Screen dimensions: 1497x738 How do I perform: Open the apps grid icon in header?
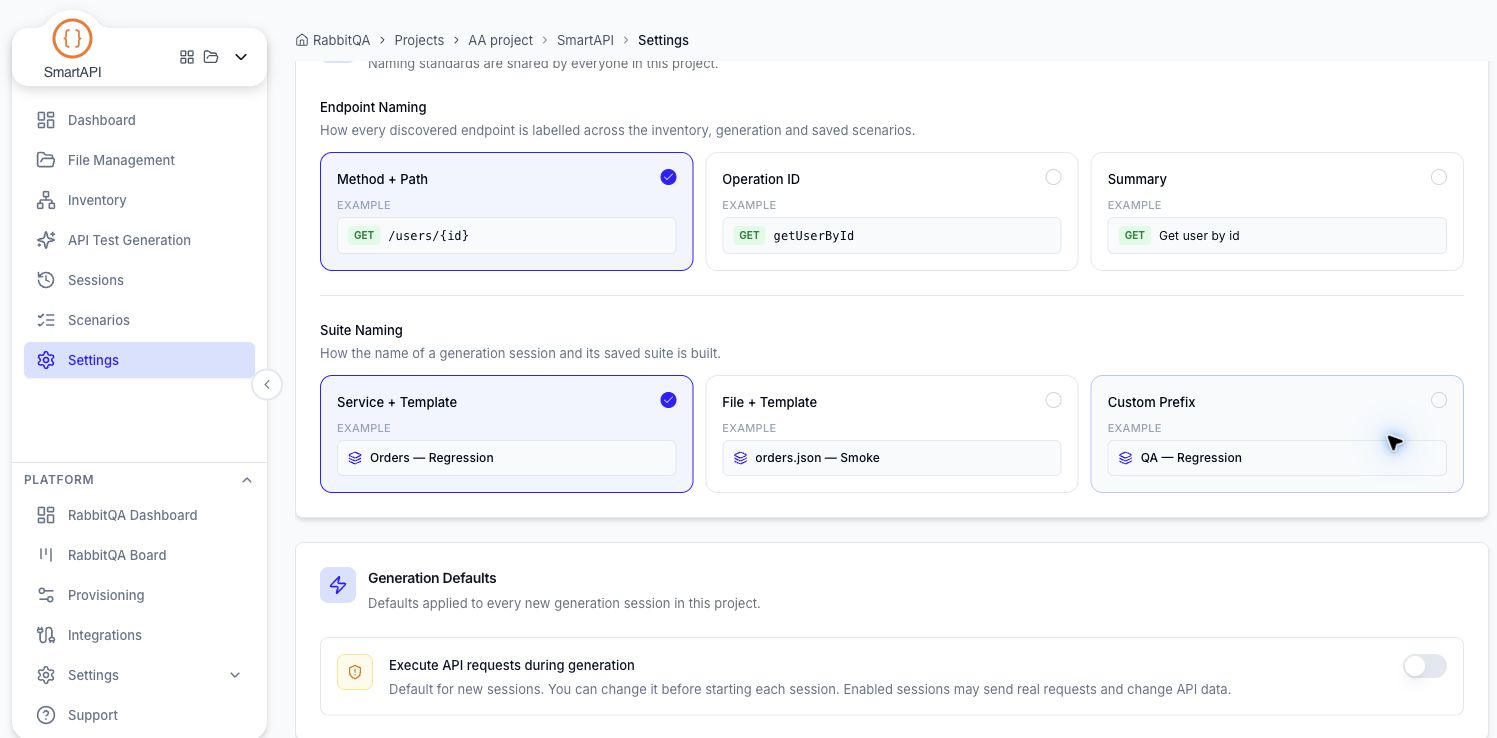(187, 57)
